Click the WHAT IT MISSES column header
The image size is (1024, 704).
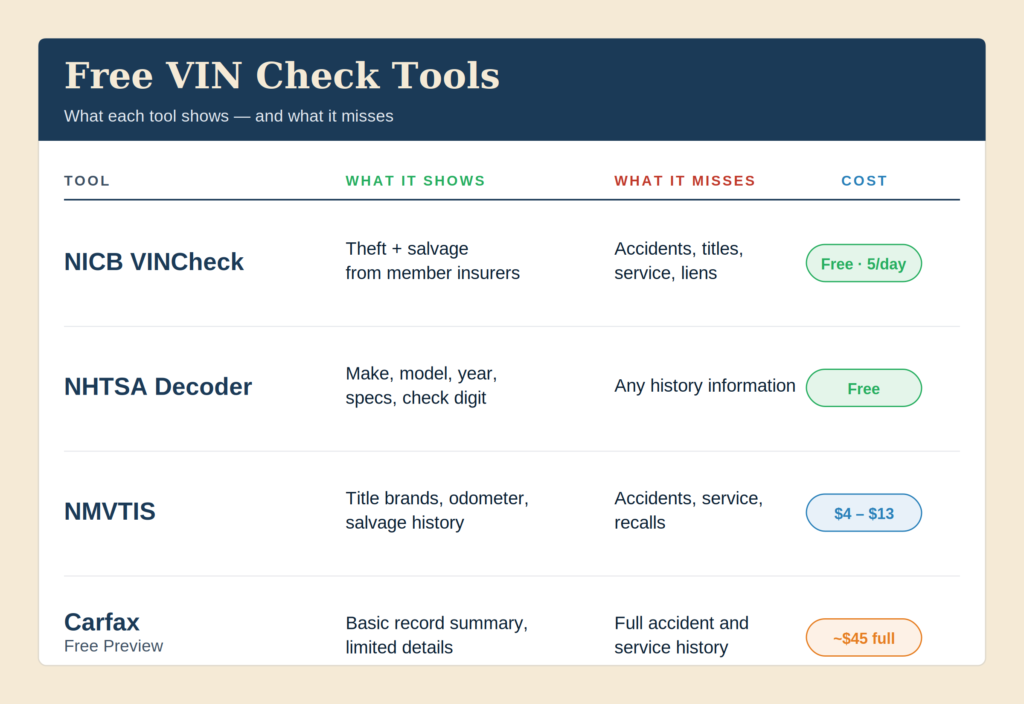coord(684,181)
